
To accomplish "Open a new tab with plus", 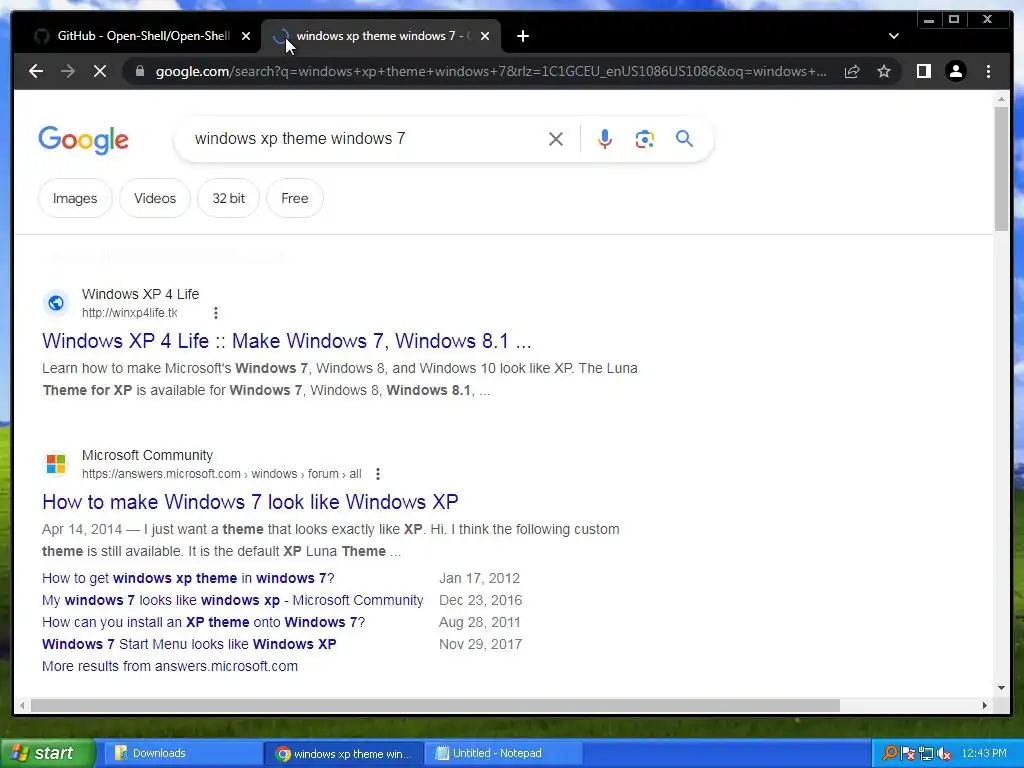I will pos(522,36).
